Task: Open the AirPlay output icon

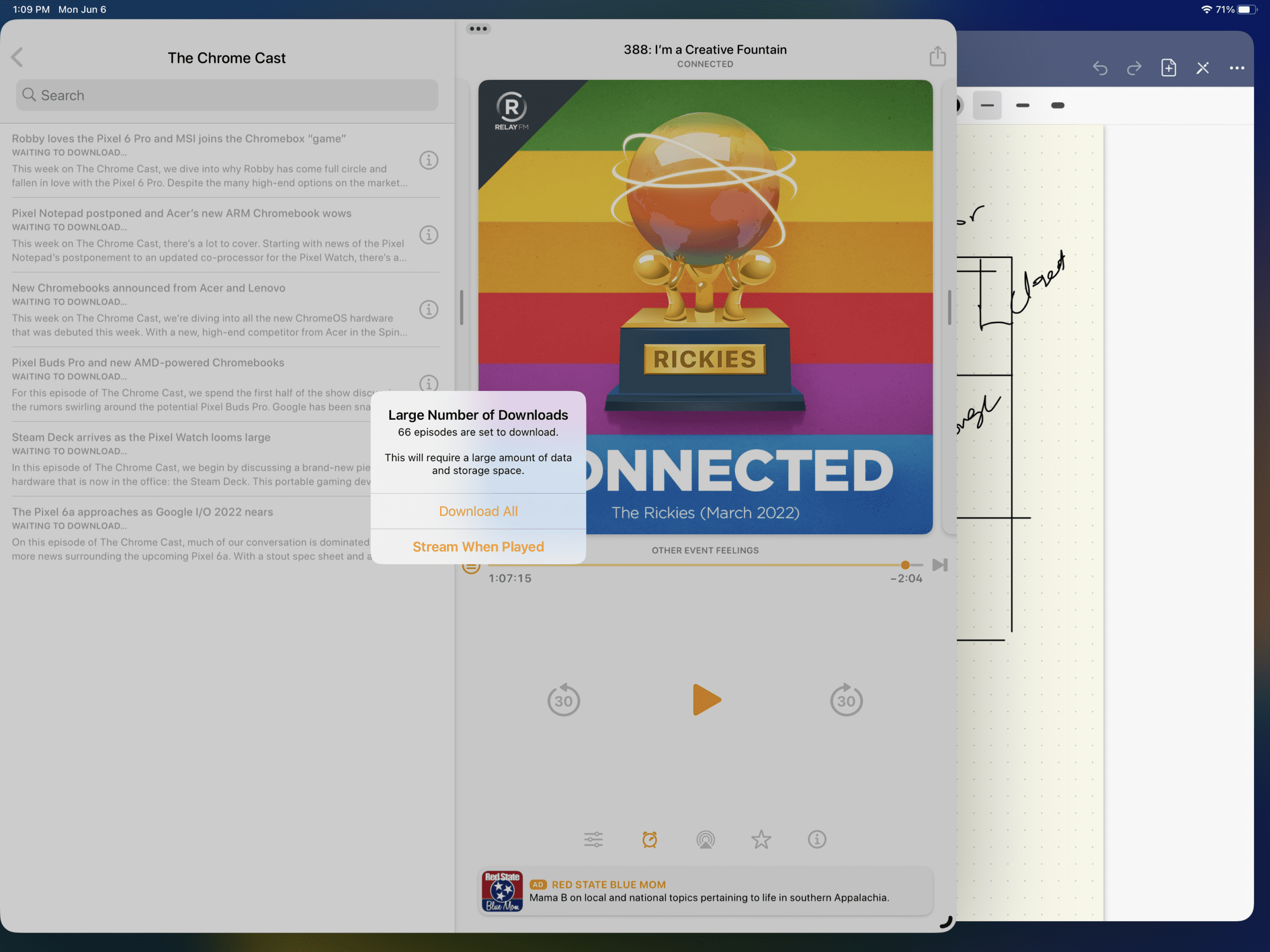Action: tap(705, 839)
